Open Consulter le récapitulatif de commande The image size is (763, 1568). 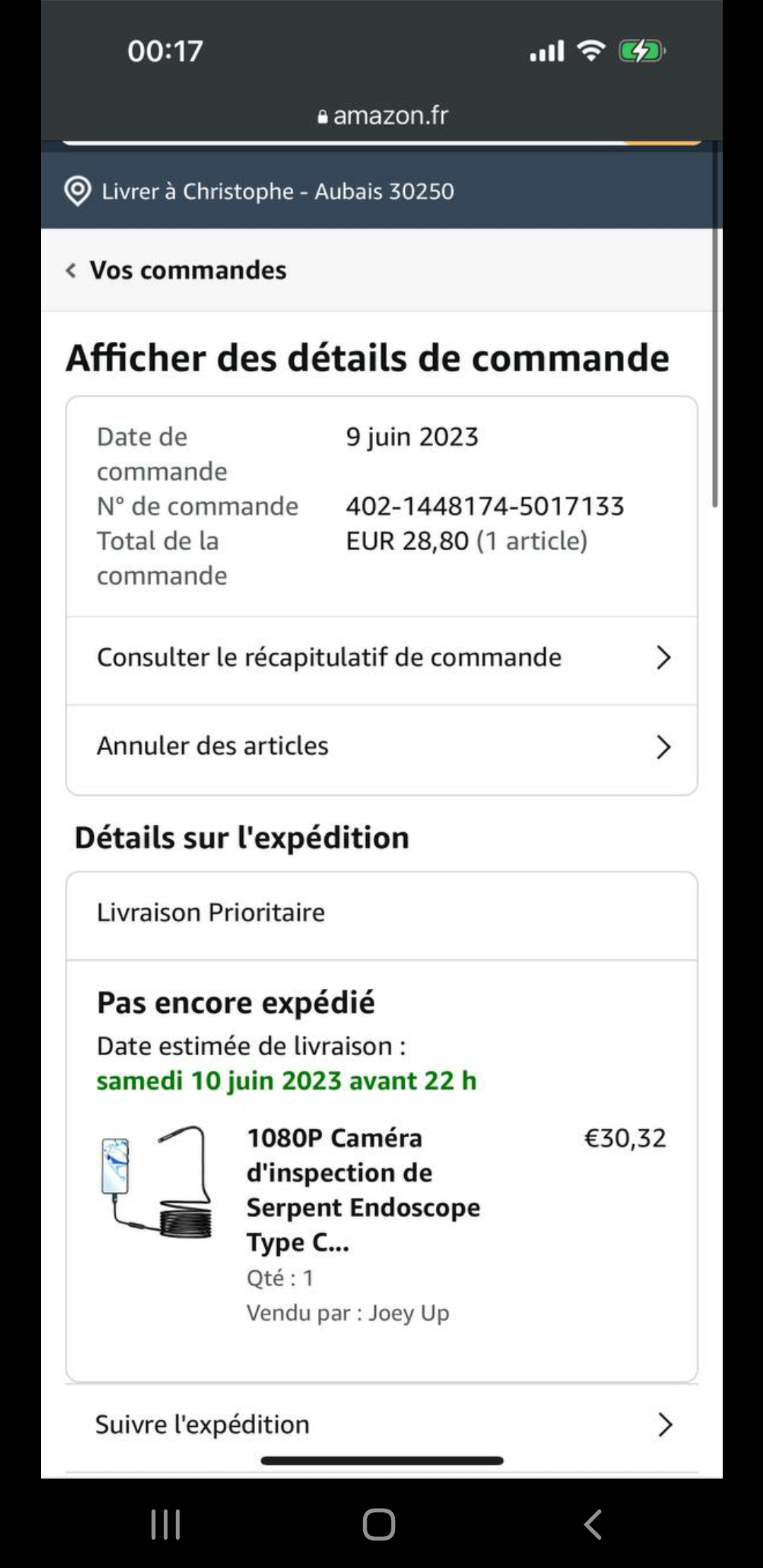coord(329,658)
